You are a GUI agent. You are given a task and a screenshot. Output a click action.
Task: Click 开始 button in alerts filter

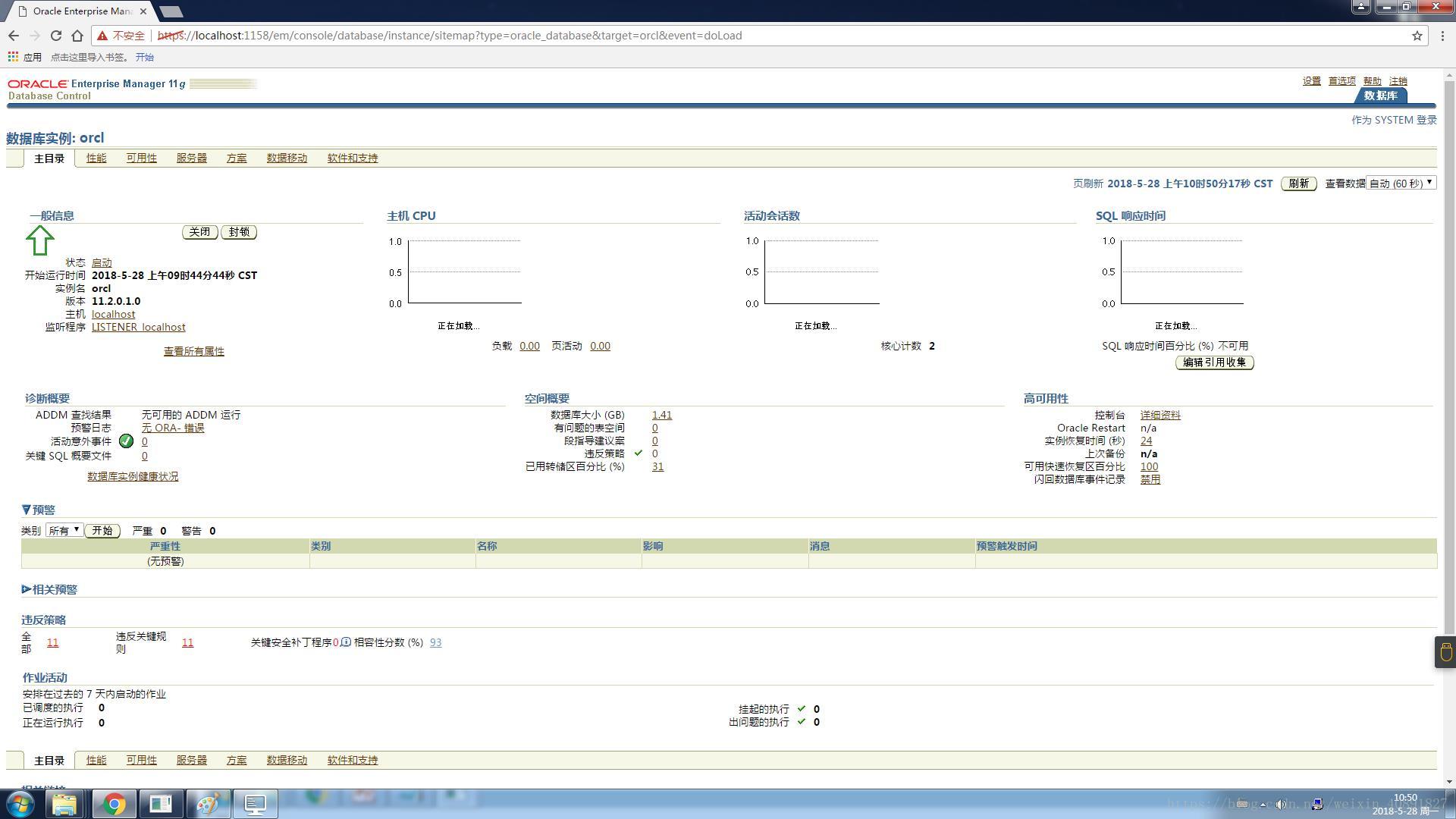point(102,531)
